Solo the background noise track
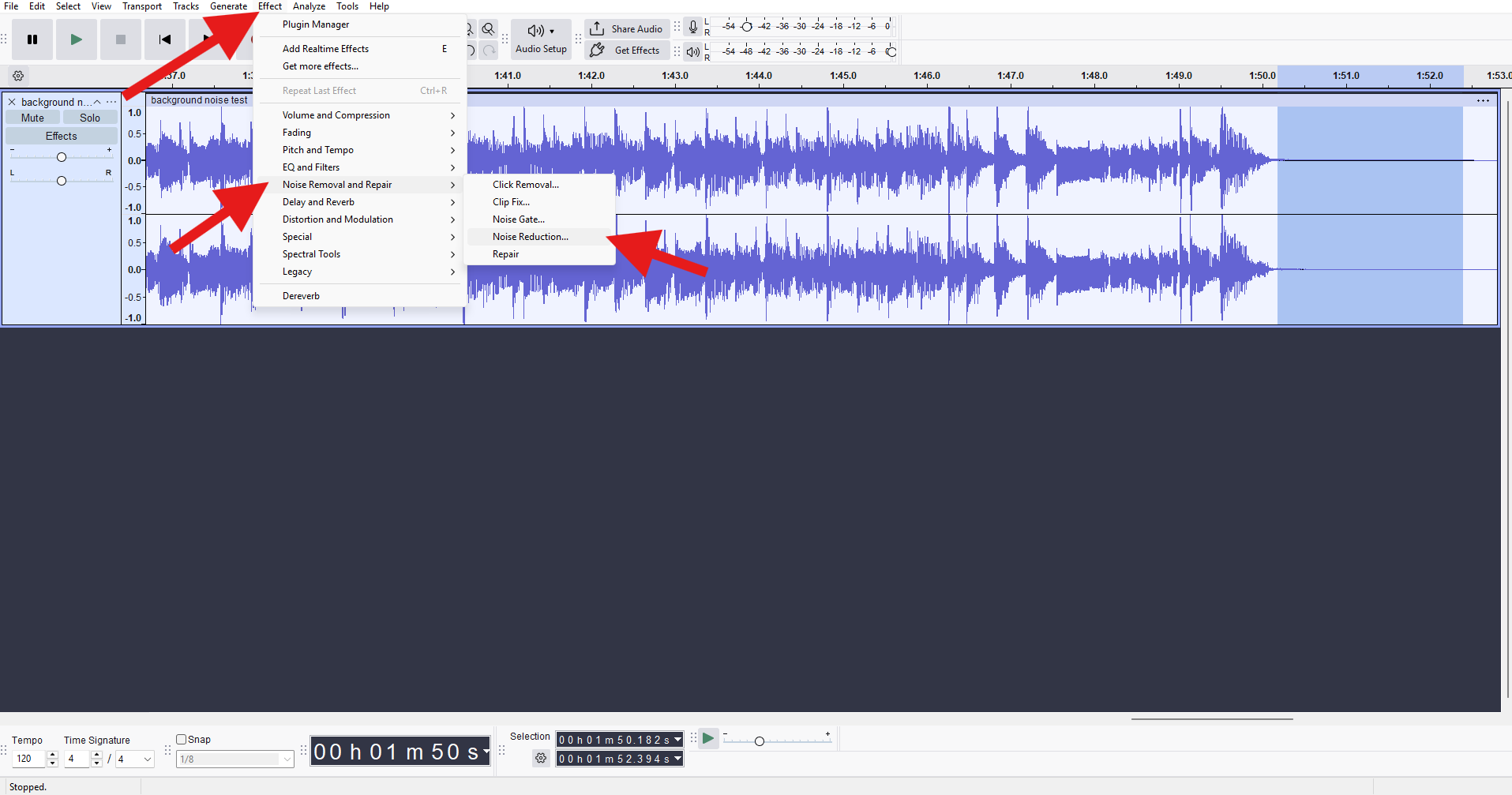Viewport: 1512px width, 795px height. [89, 117]
